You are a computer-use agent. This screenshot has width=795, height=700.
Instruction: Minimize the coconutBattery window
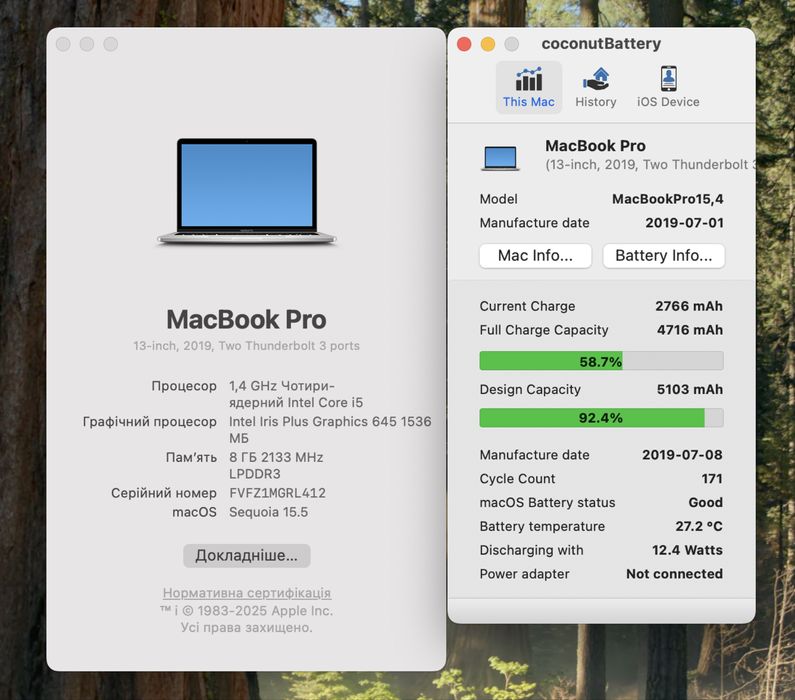(x=488, y=44)
